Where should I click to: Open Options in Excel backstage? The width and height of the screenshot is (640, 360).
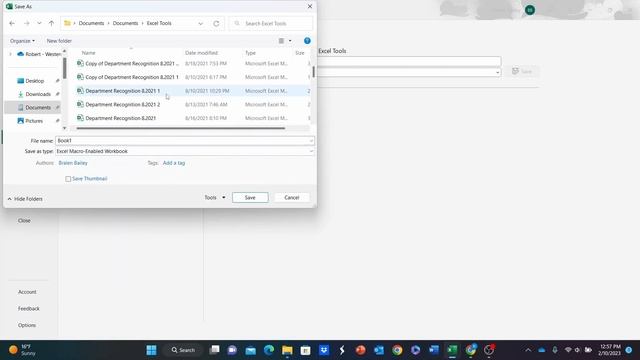point(27,325)
